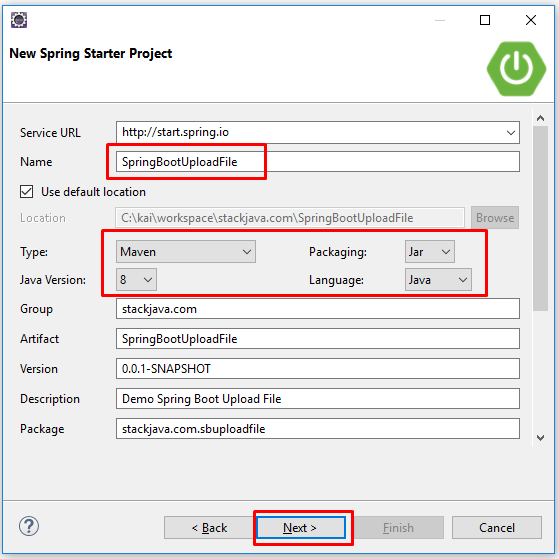Close the dialog with the X button
The height and width of the screenshot is (559, 559).
coord(531,20)
